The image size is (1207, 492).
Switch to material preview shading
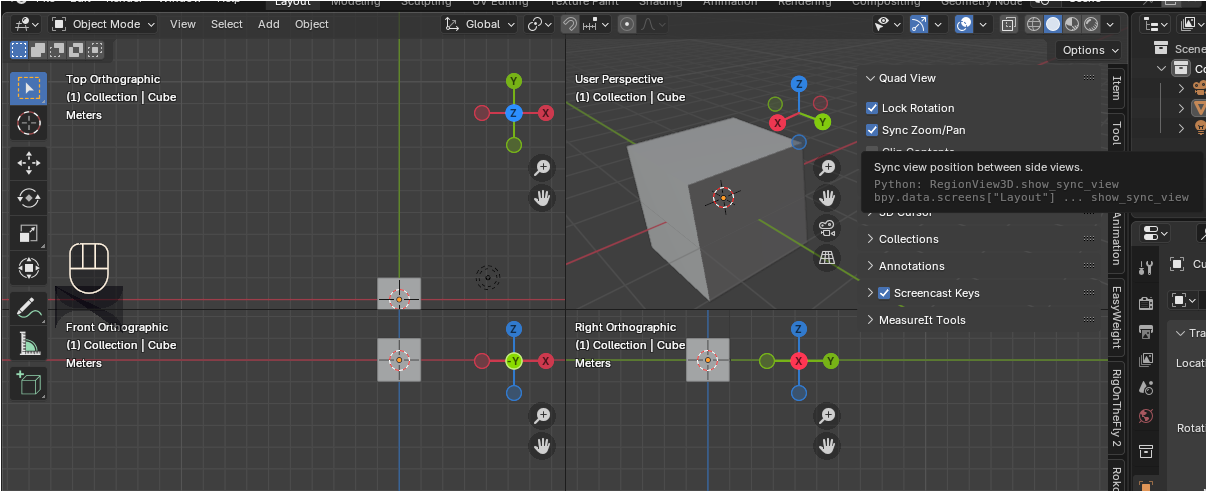click(x=1072, y=24)
